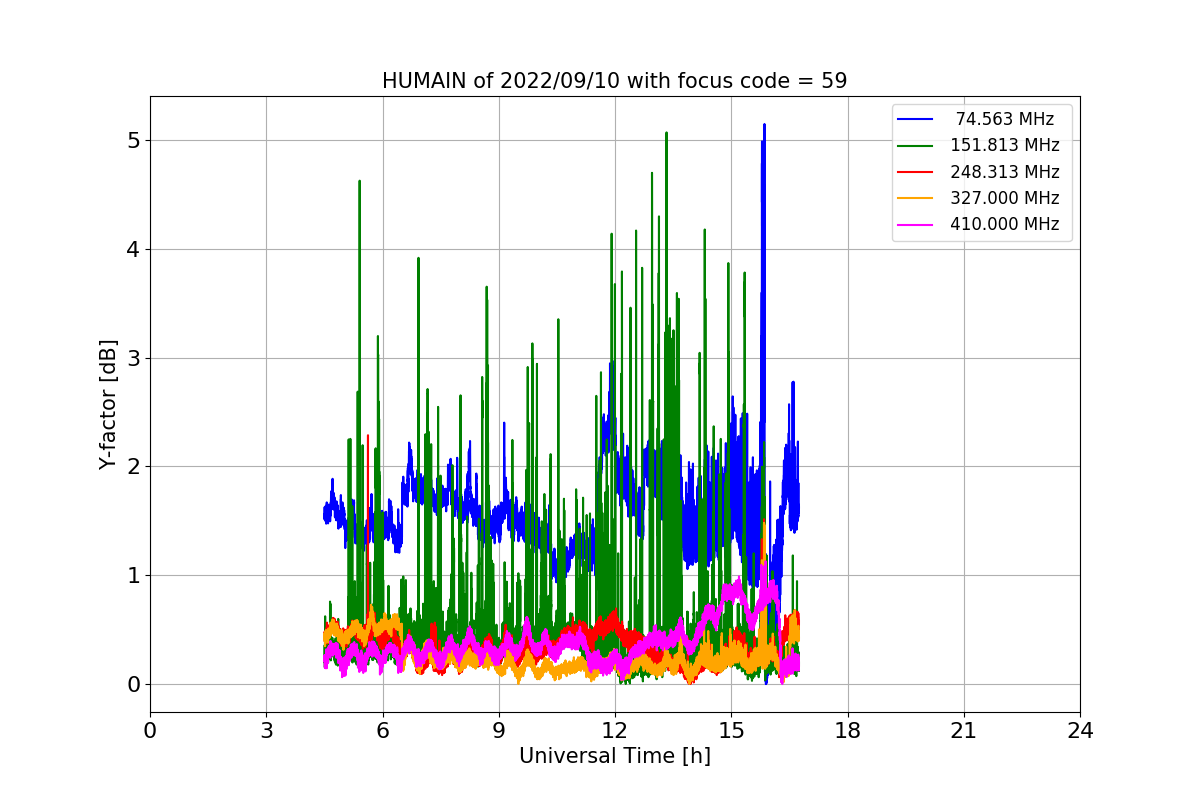Select the 248.313 MHz legend label

pyautogui.click(x=1004, y=172)
